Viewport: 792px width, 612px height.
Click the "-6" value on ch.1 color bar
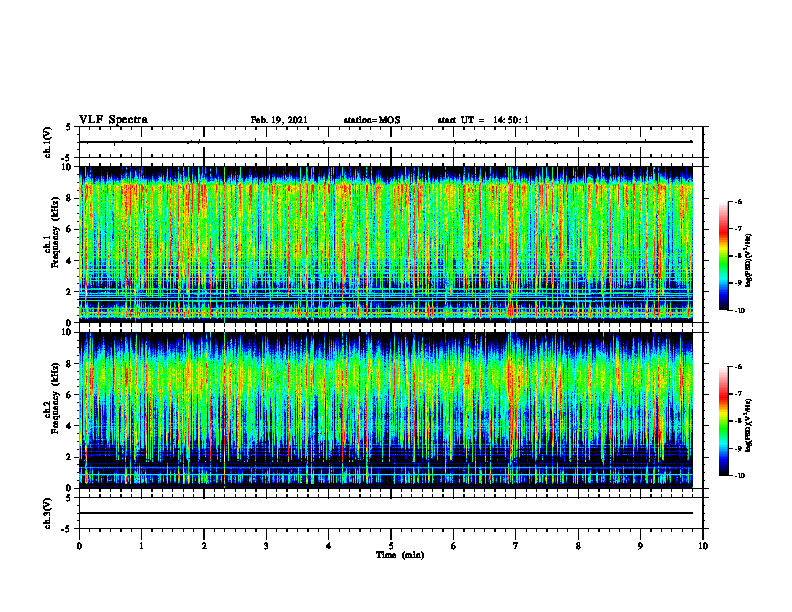(738, 201)
